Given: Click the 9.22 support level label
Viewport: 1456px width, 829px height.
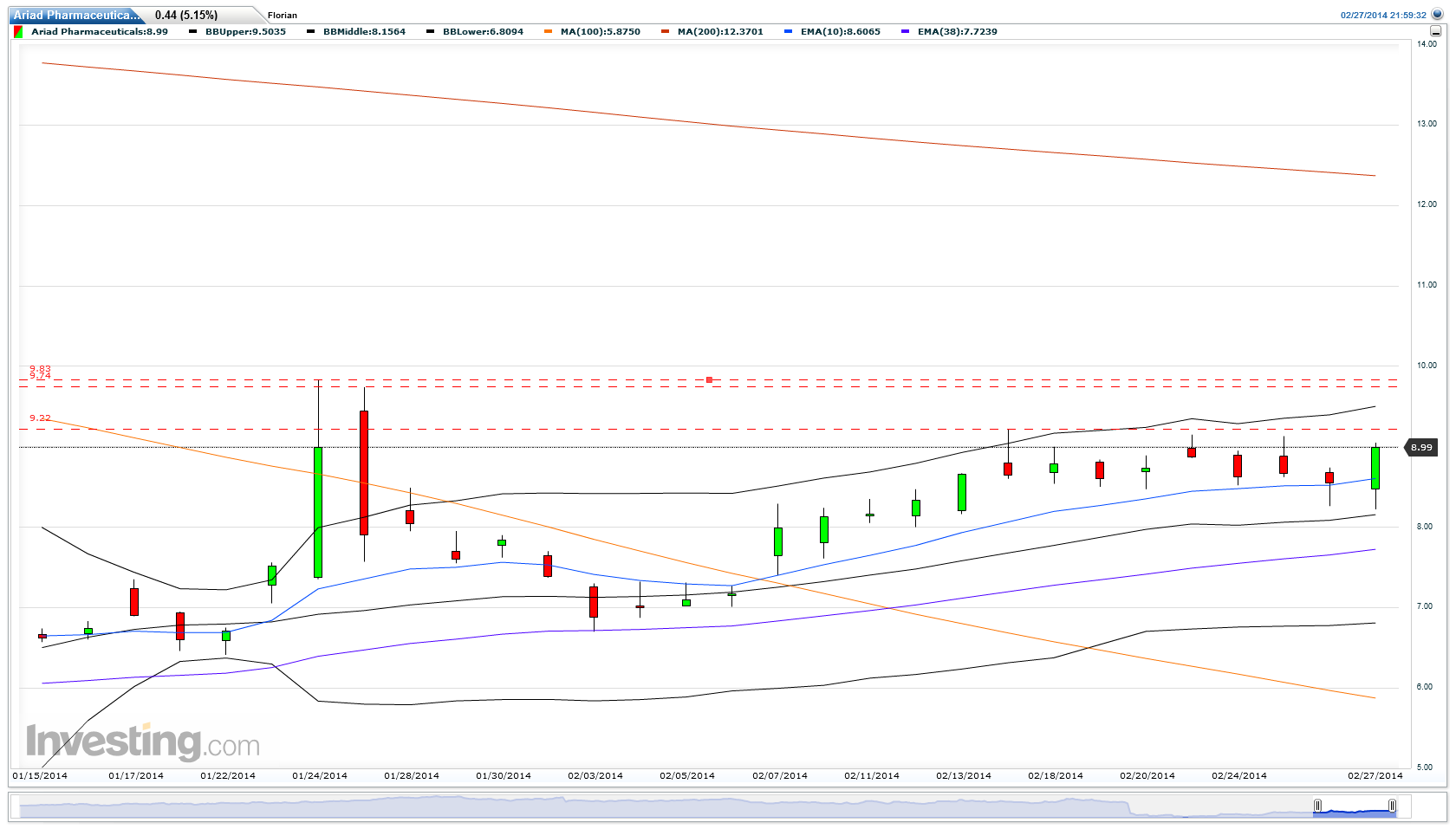Looking at the screenshot, I should click(x=40, y=418).
